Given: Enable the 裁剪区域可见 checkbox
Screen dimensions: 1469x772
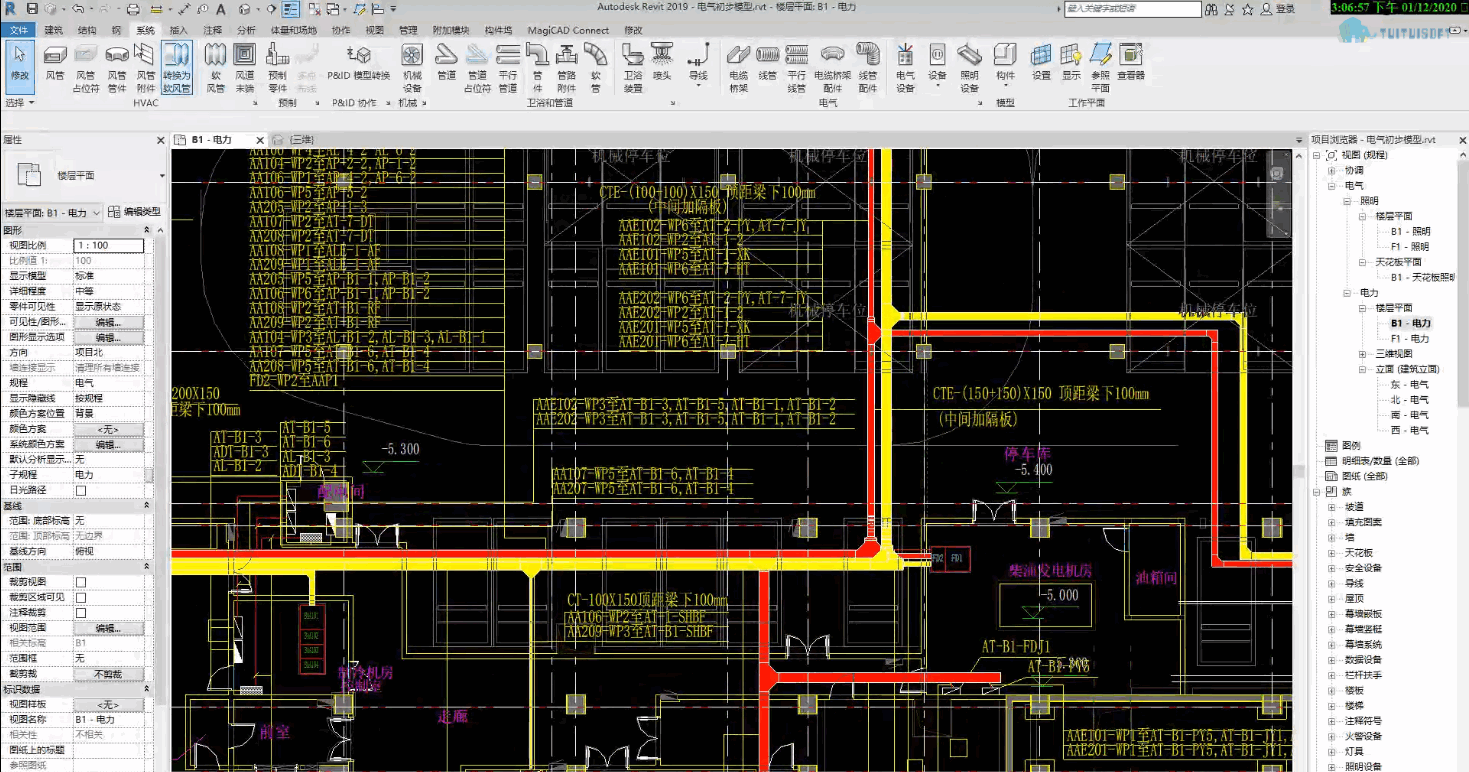Looking at the screenshot, I should (81, 597).
